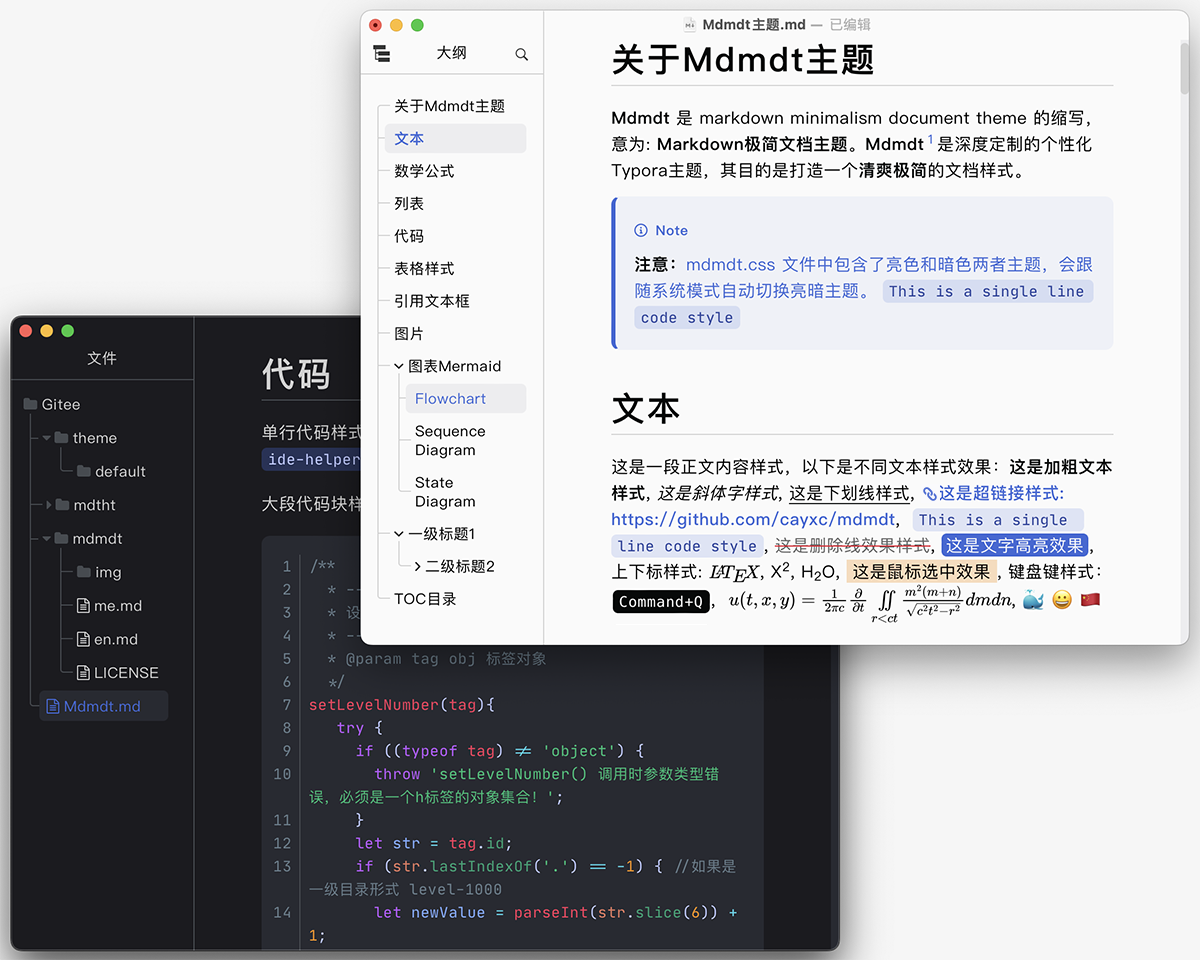Click 关于Mdmdt主题 document heading
Screen dimensions: 1200x960
click(x=743, y=60)
